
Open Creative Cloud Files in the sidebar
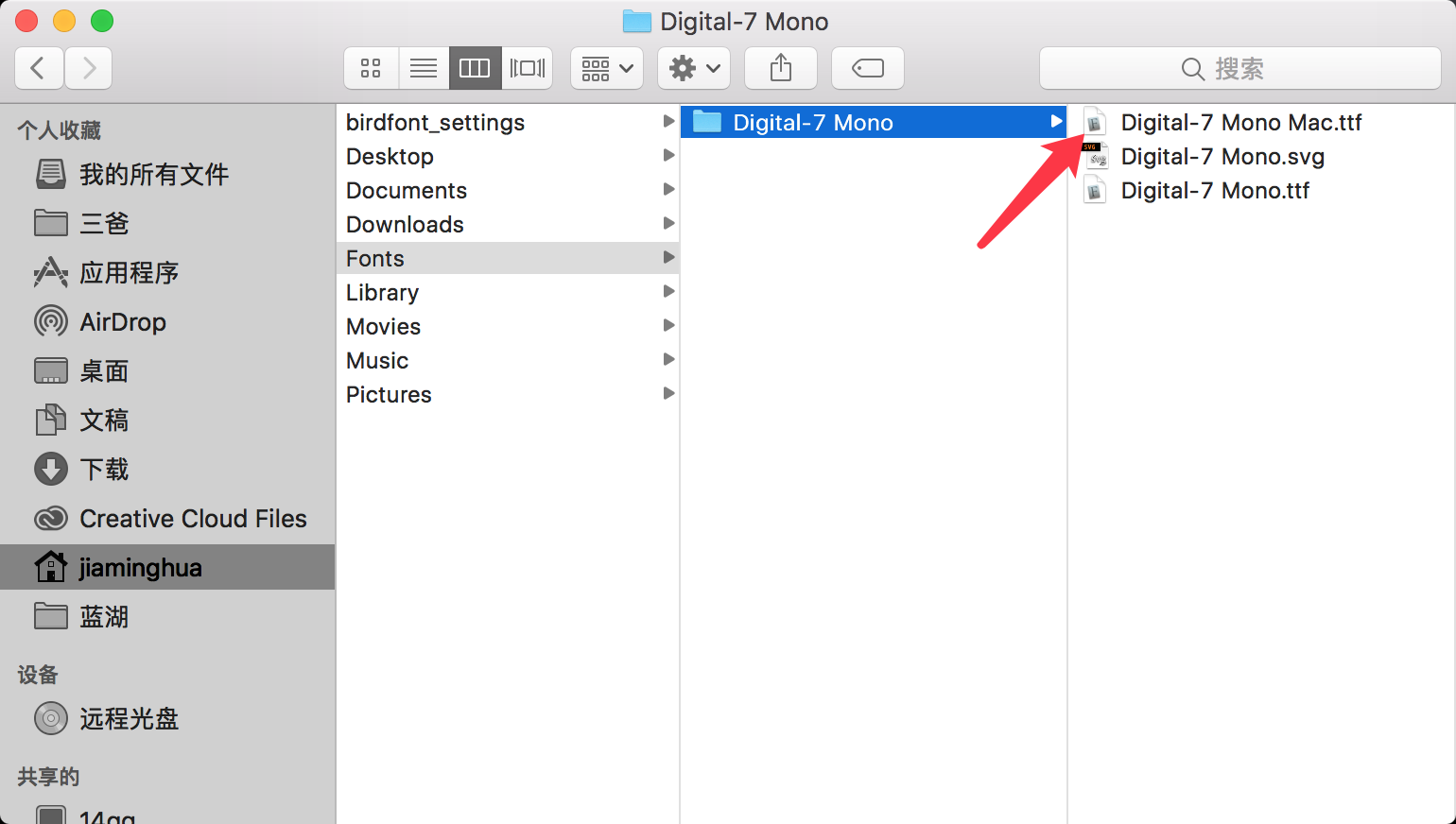point(167,518)
